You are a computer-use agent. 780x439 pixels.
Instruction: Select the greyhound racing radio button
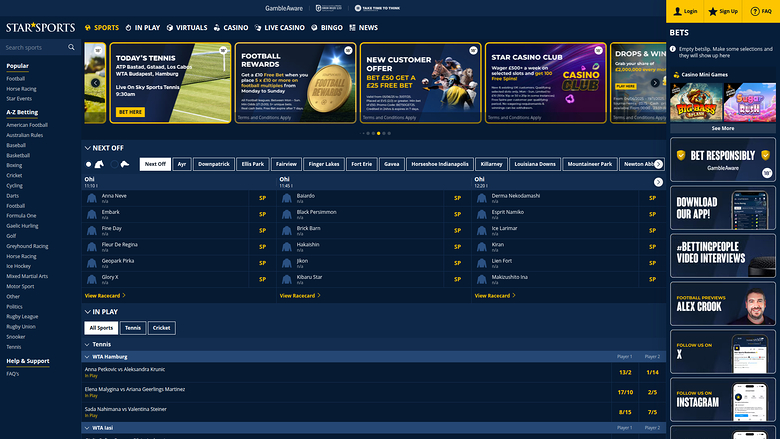point(114,164)
